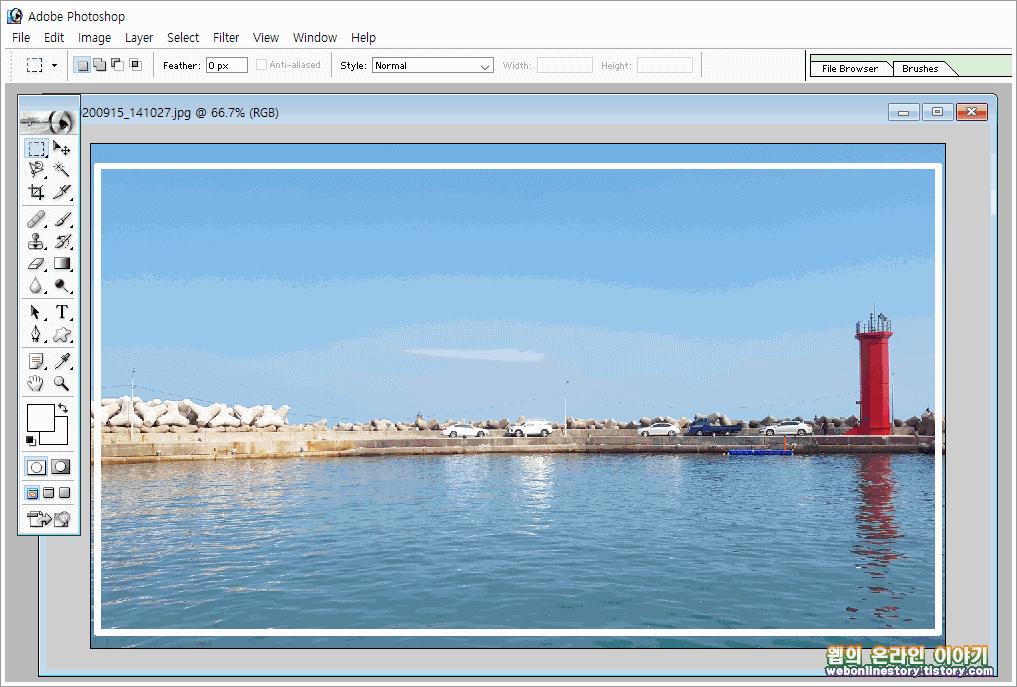Select the Rectangular Marquee tool in toolbox
This screenshot has height=687, width=1017.
36,149
